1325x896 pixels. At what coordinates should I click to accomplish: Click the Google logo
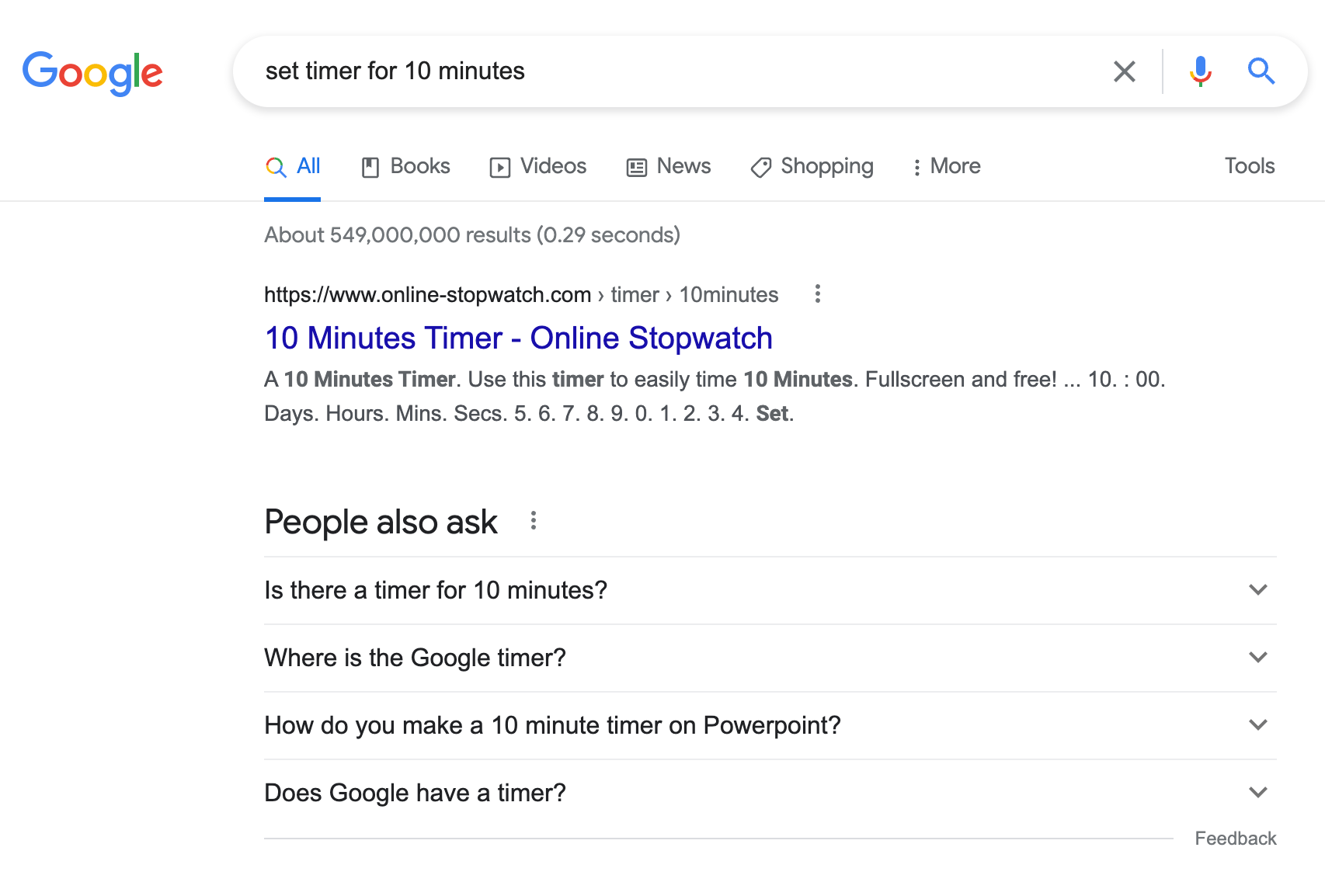click(x=92, y=72)
